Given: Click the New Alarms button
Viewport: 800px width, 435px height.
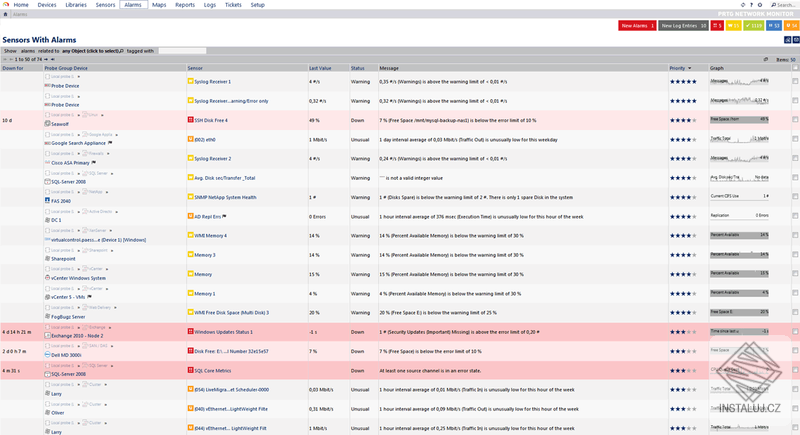Looking at the screenshot, I should pyautogui.click(x=637, y=25).
